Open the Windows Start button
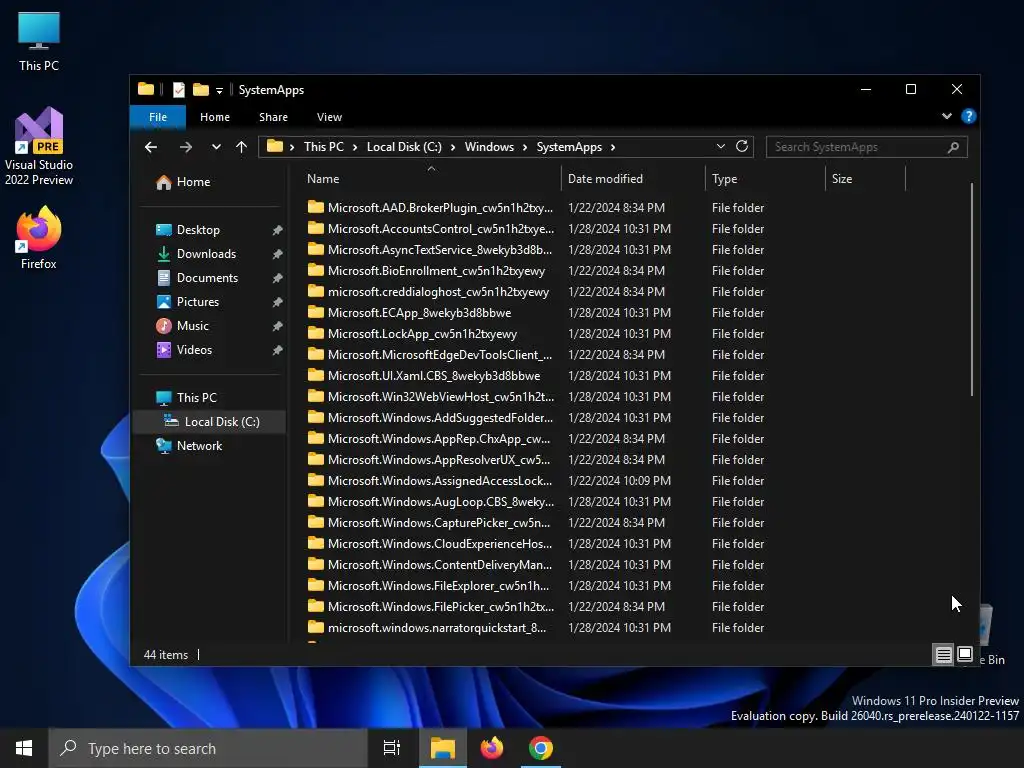This screenshot has width=1024, height=768. pos(24,748)
